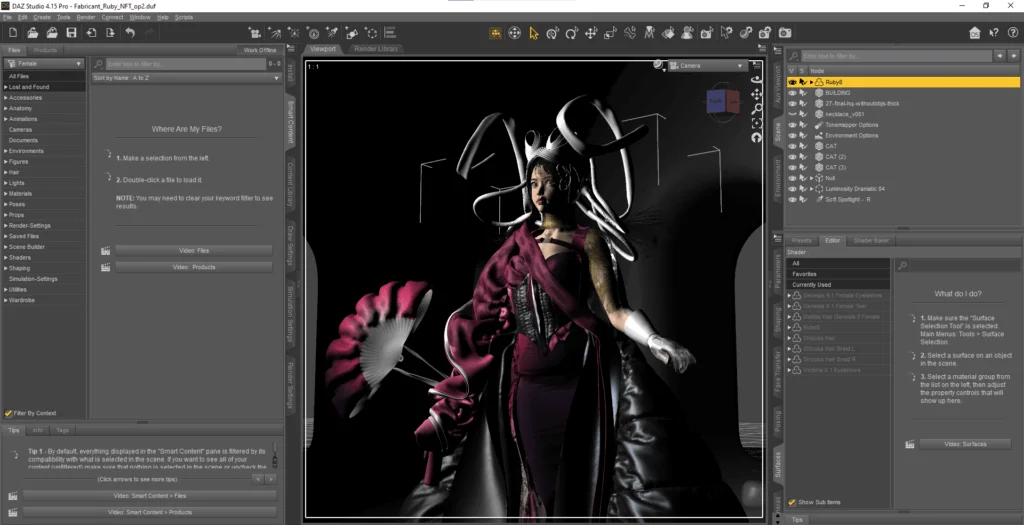Open the Render menu
This screenshot has height=525, width=1024.
pos(86,17)
